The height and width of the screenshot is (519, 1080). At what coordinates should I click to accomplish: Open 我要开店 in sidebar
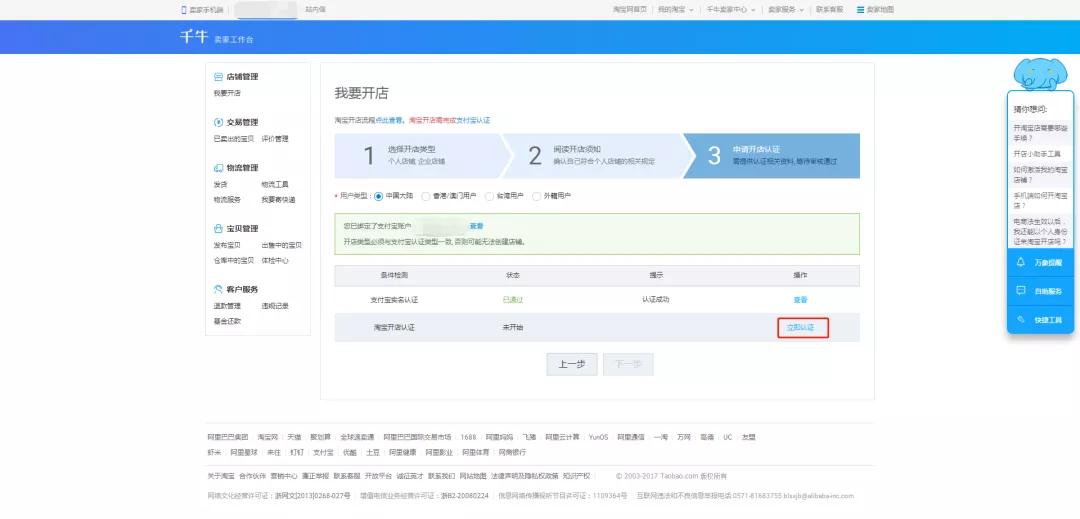coord(227,93)
